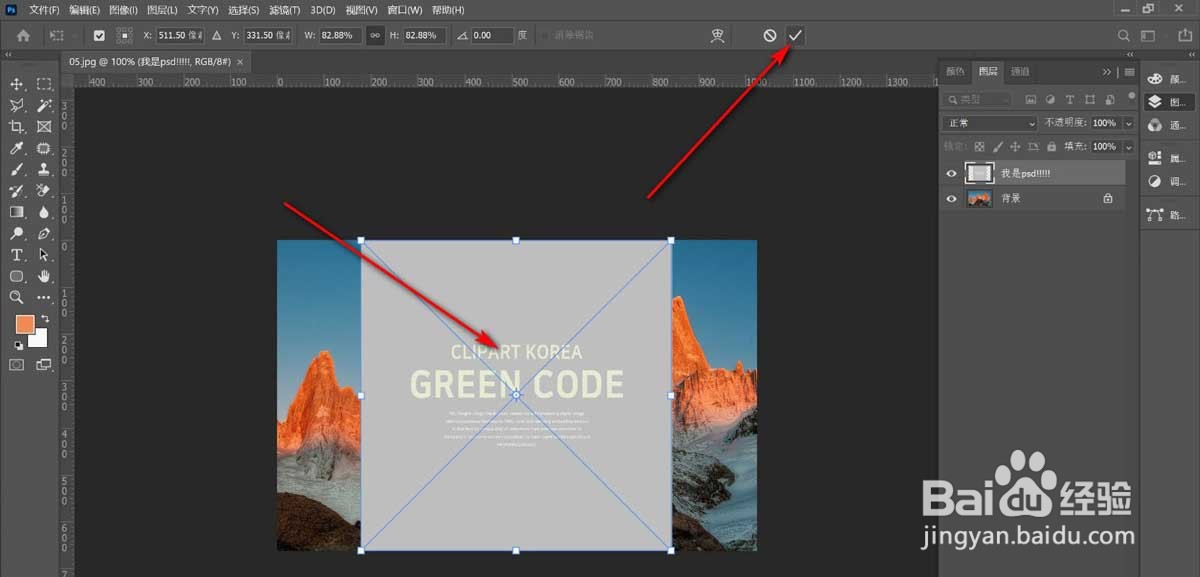Hide the 背景 layer
1200x577 pixels.
tap(951, 198)
